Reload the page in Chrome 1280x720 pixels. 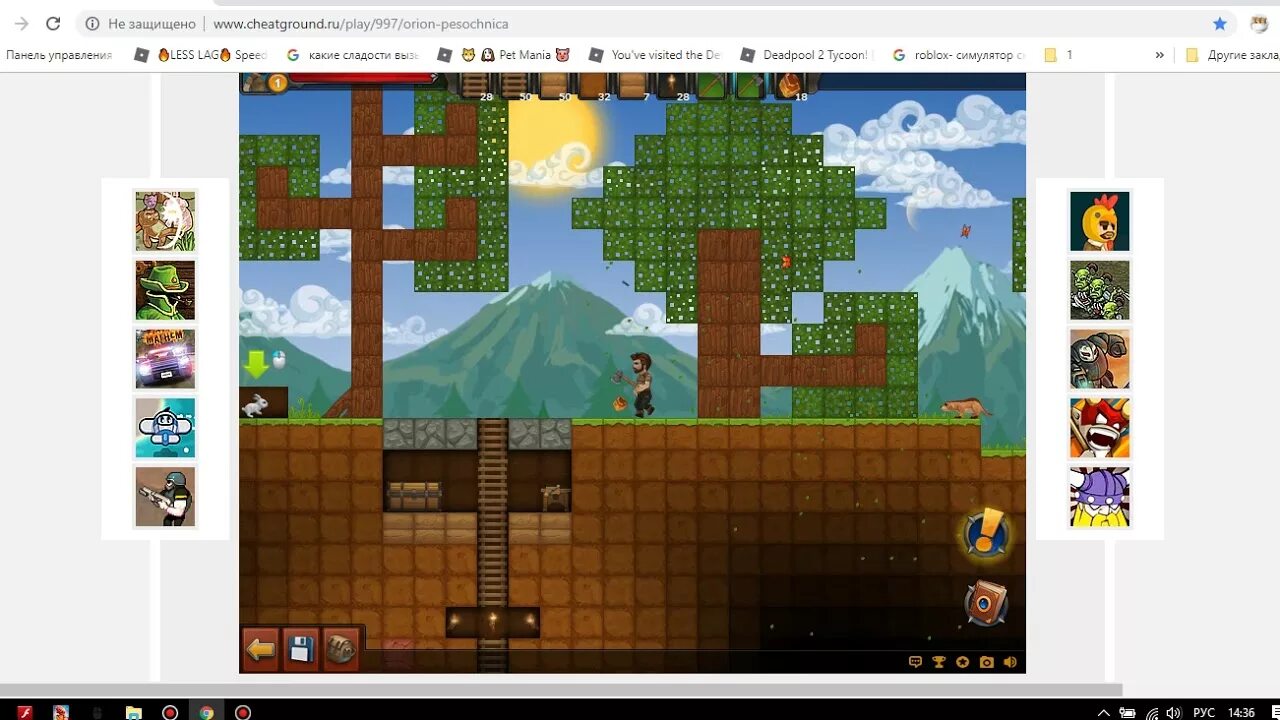tap(54, 23)
